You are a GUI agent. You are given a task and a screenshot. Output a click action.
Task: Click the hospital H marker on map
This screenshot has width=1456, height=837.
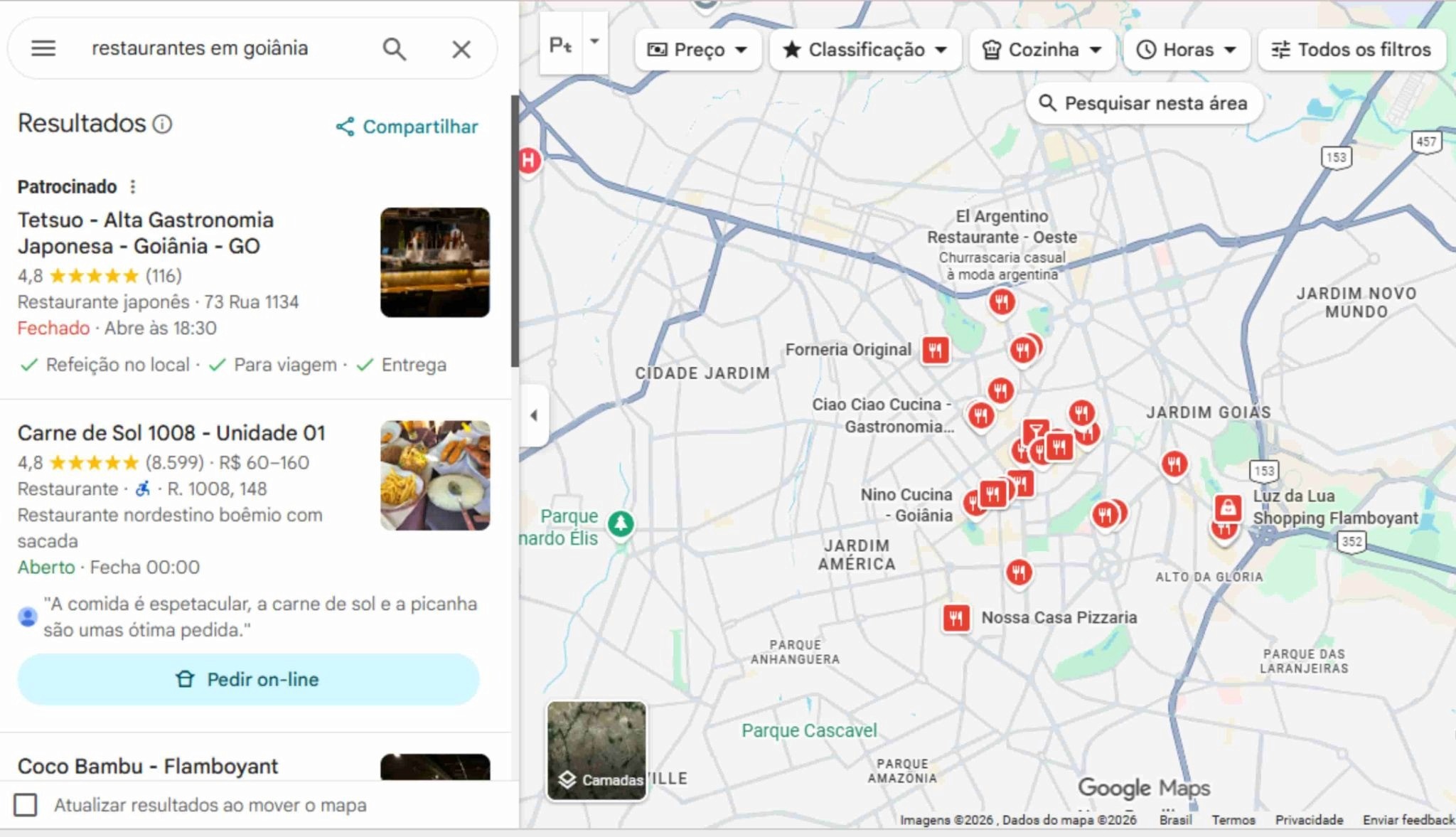pos(528,161)
